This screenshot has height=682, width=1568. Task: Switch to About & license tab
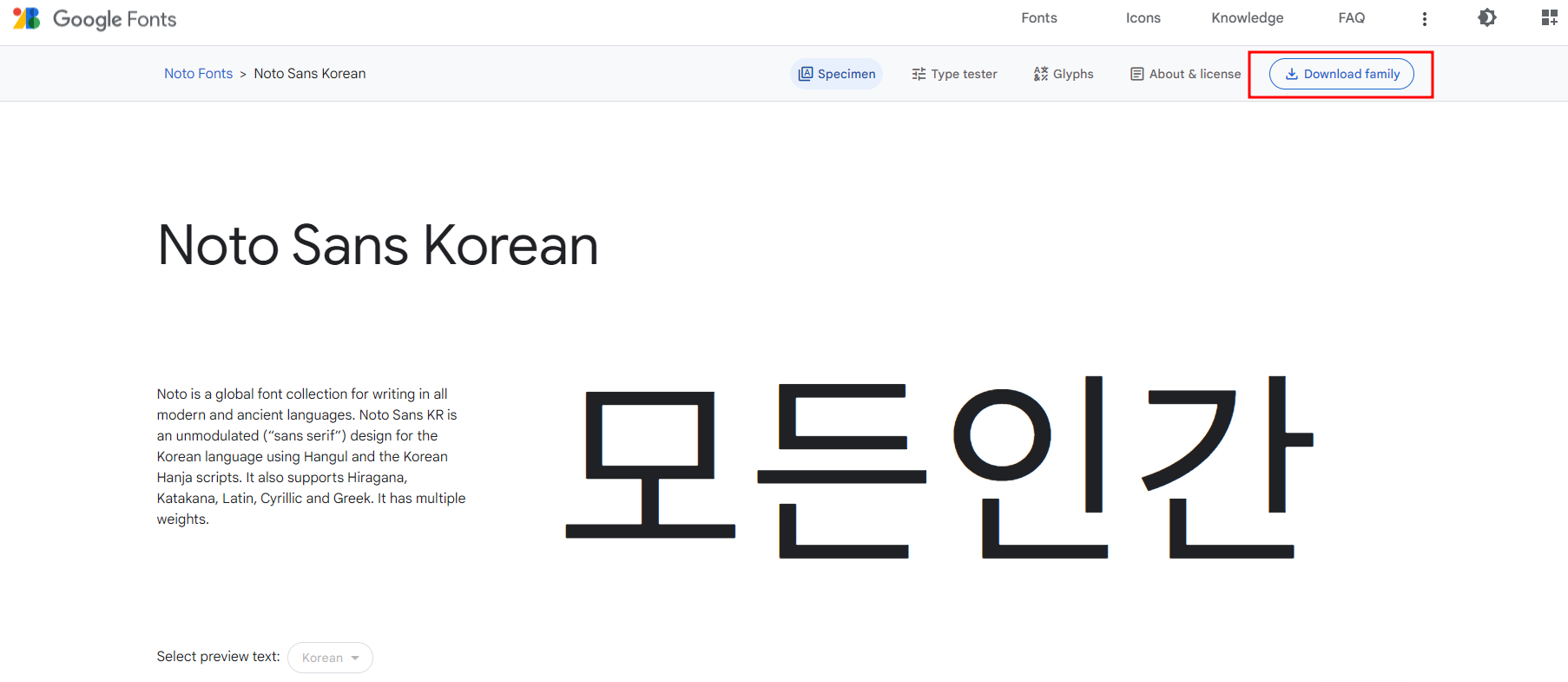tap(1185, 74)
